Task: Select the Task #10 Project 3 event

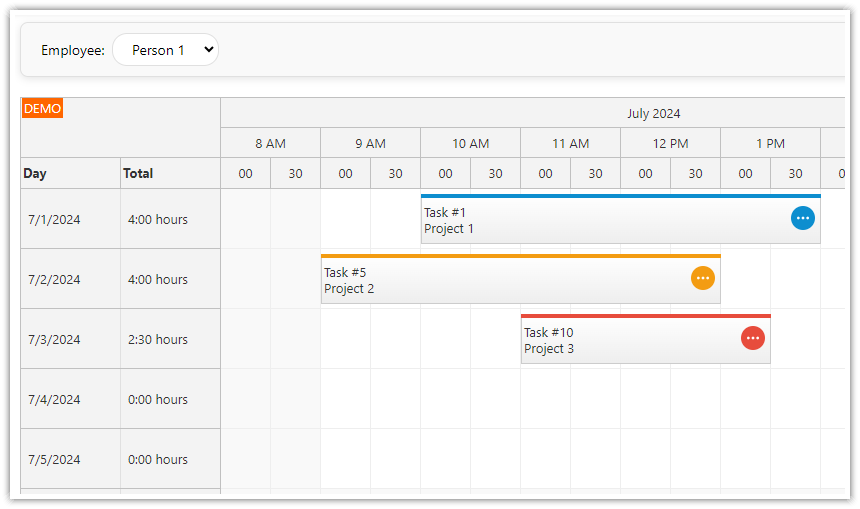Action: tap(646, 338)
